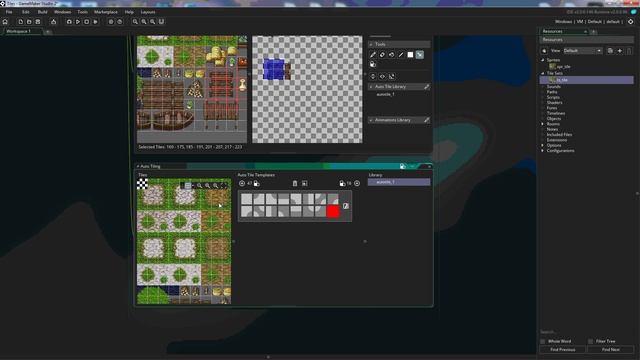Open the Layouts menu
The image size is (640, 360).
pos(148,12)
